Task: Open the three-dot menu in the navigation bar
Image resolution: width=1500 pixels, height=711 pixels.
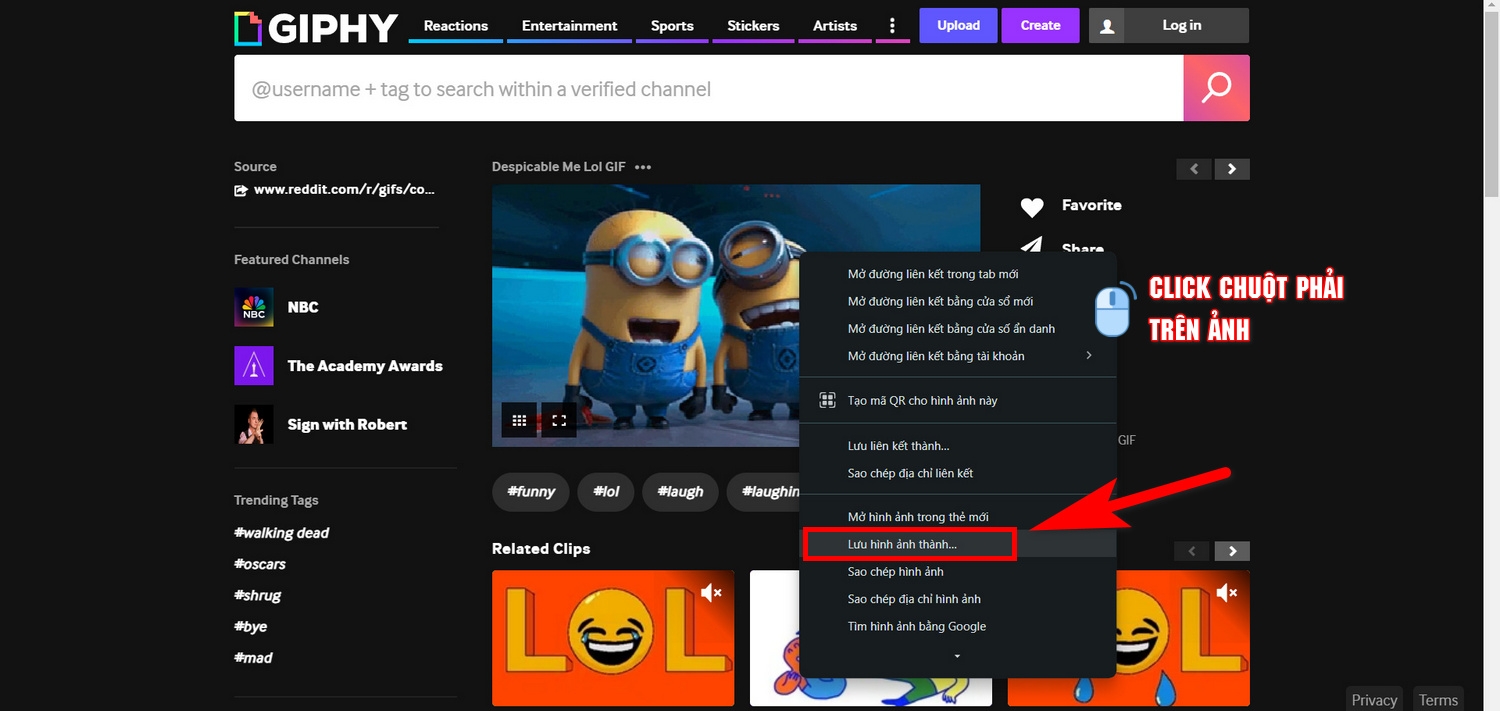Action: coord(893,26)
